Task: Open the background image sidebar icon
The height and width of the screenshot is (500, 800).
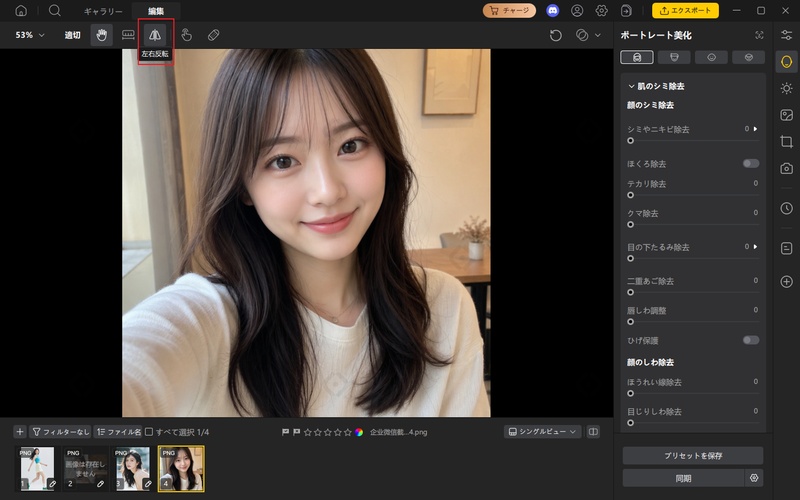Action: click(787, 115)
